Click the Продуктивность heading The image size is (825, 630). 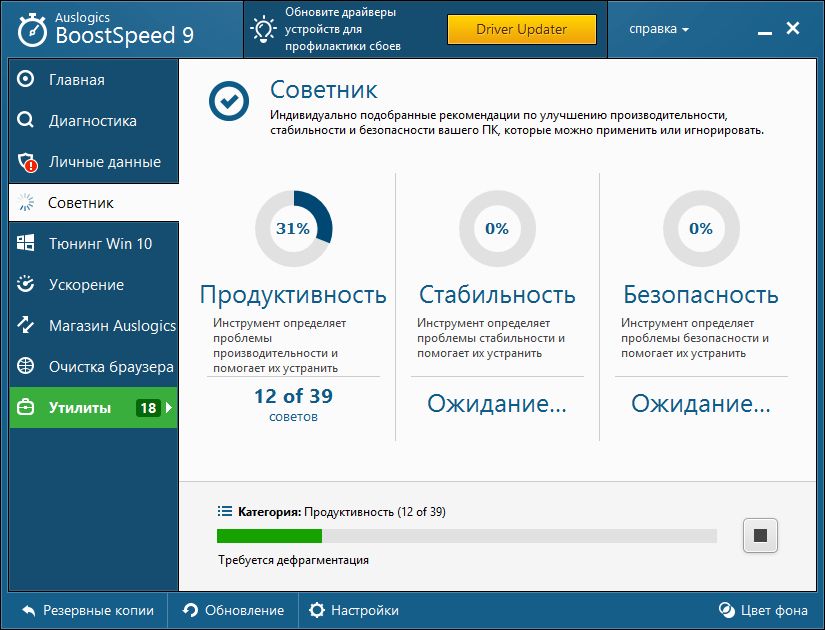point(293,295)
